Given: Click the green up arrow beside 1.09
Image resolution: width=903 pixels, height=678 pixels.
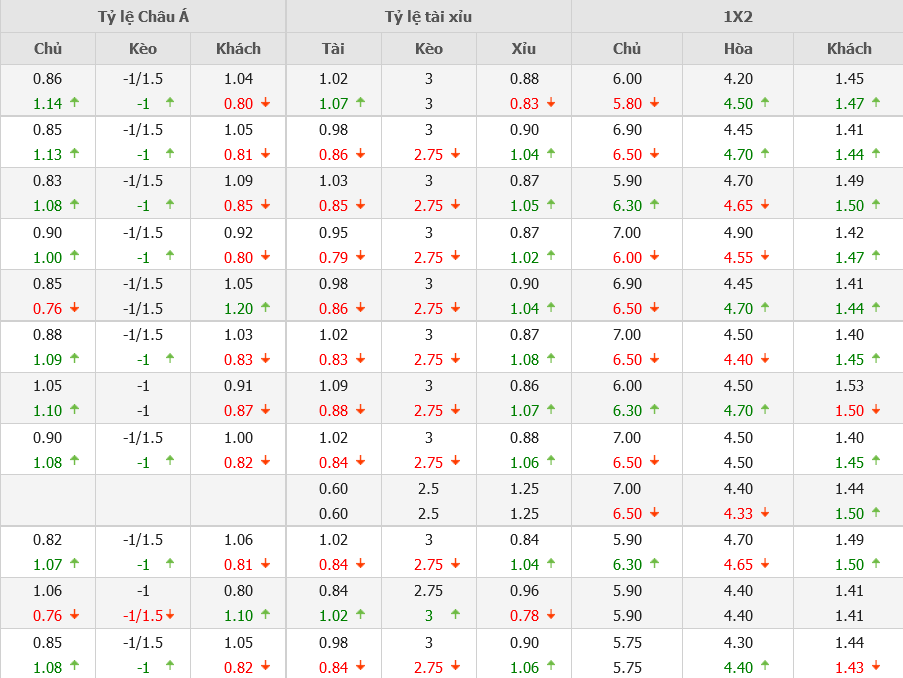Looking at the screenshot, I should [75, 359].
